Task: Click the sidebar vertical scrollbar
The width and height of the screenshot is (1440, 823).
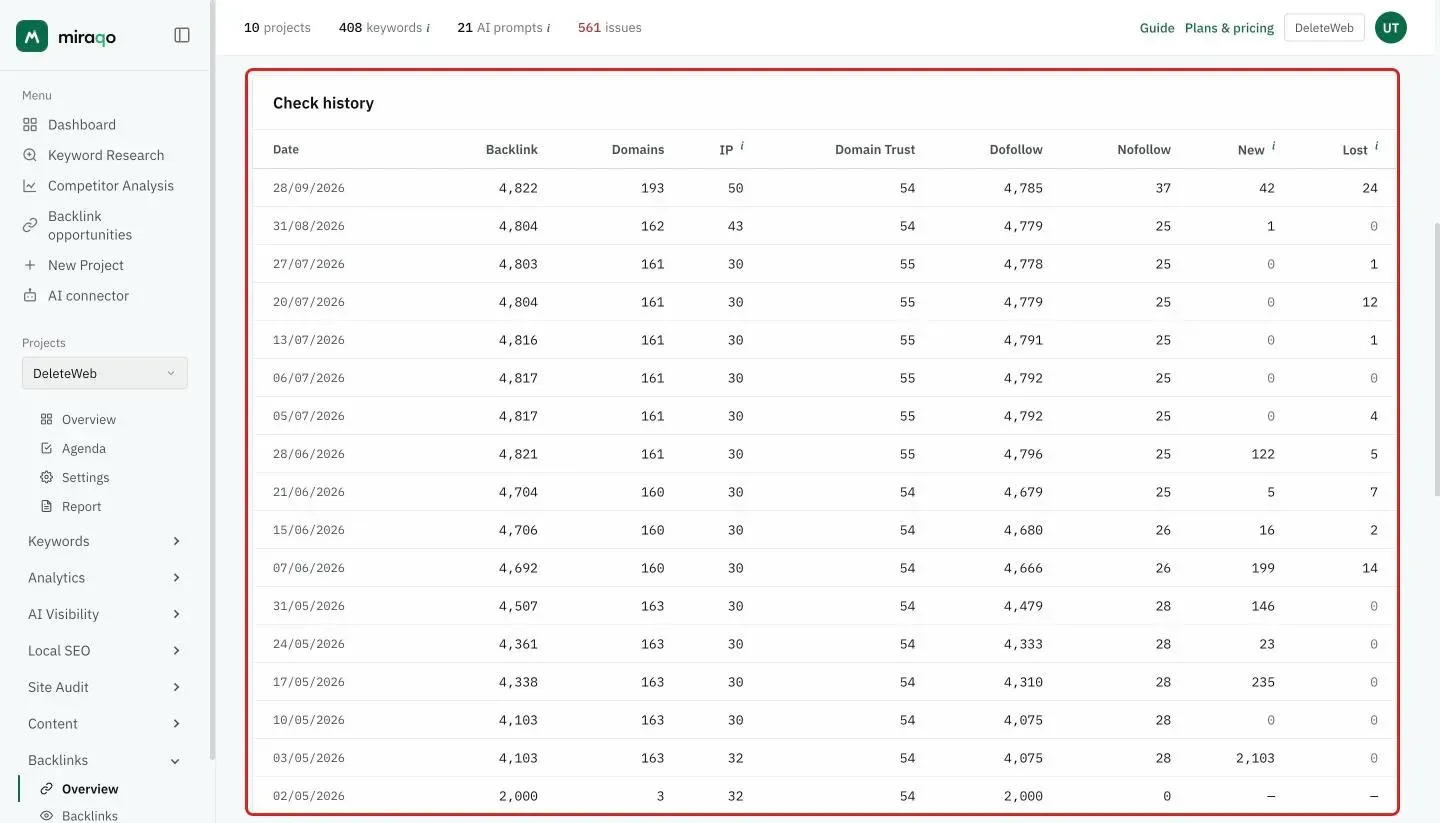Action: [212, 380]
